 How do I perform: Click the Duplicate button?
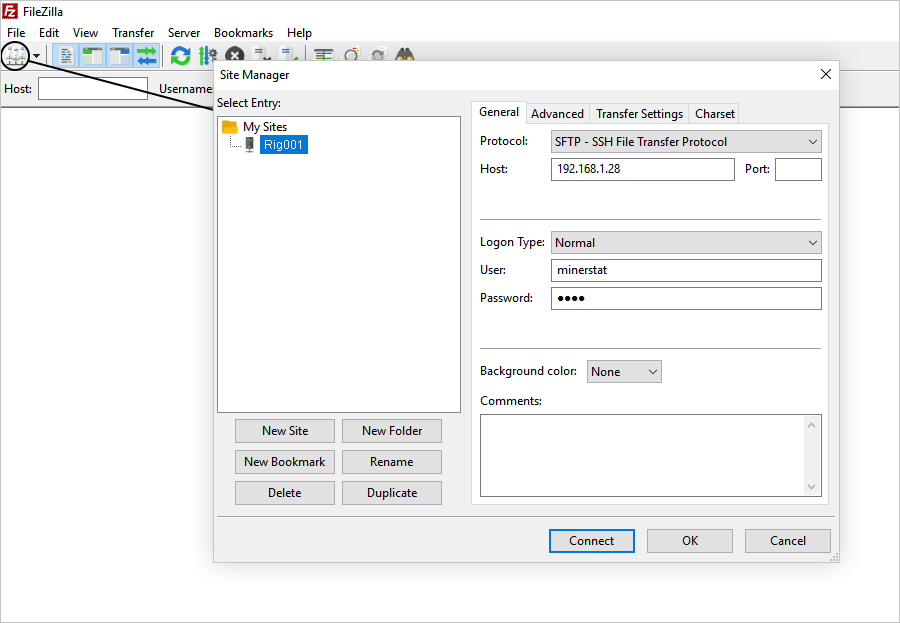(392, 493)
